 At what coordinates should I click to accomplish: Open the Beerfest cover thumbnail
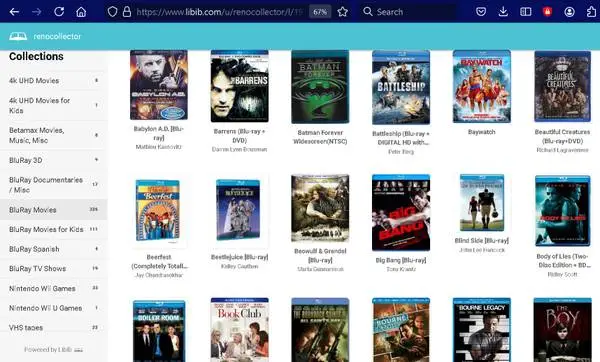point(158,210)
